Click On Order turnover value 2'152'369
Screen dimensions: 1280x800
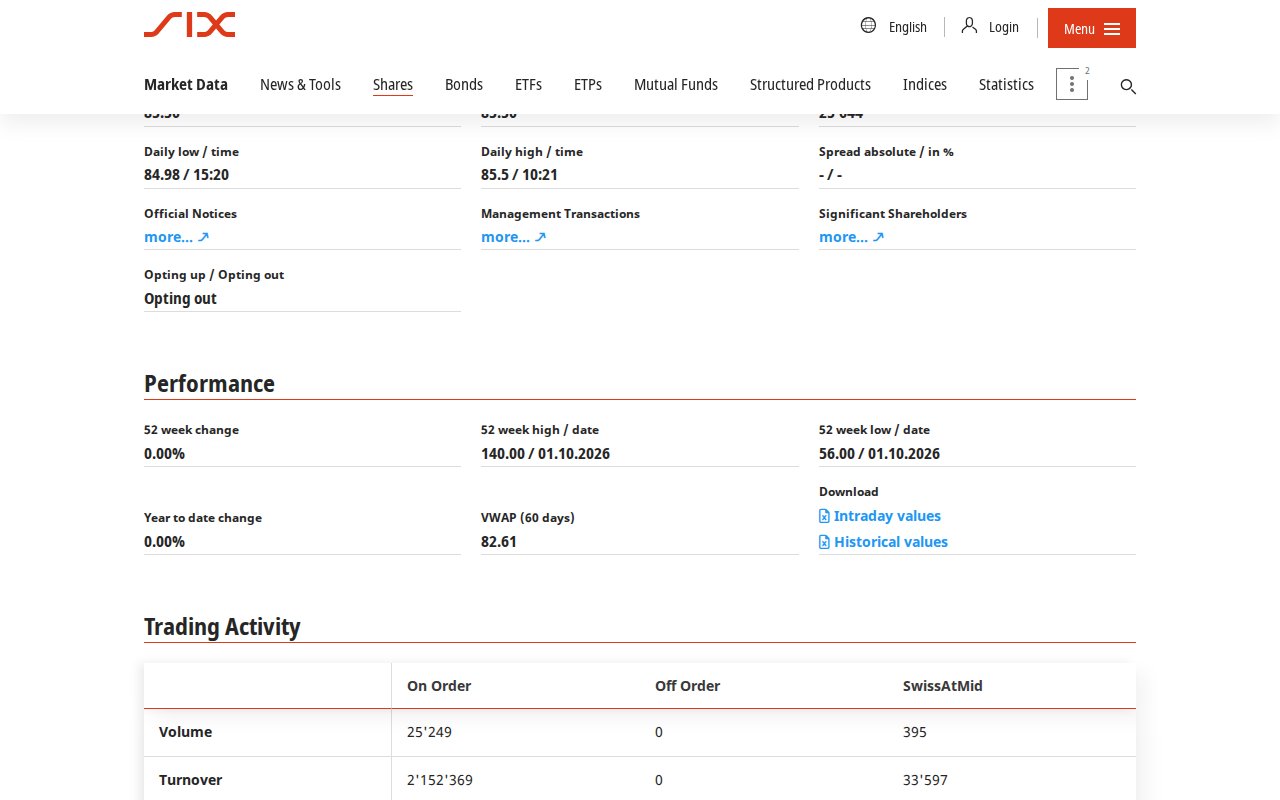(440, 780)
